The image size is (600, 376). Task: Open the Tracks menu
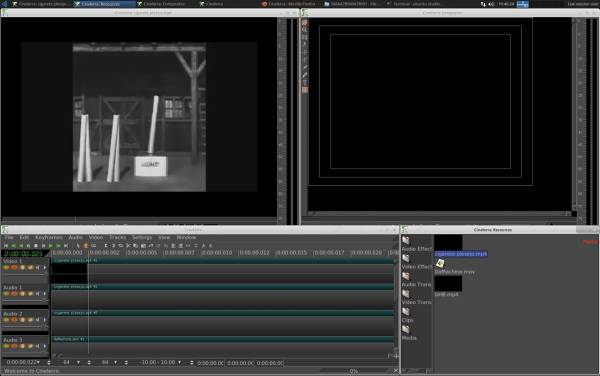(117, 238)
